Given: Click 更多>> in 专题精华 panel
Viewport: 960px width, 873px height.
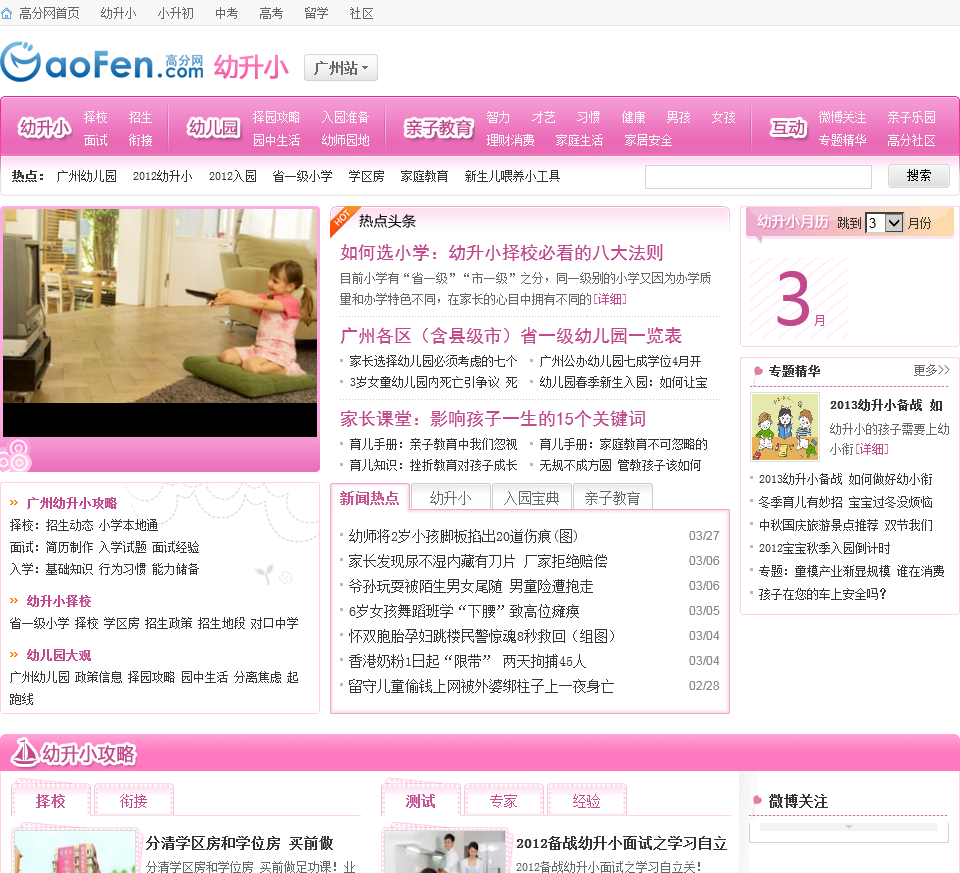Looking at the screenshot, I should [931, 370].
